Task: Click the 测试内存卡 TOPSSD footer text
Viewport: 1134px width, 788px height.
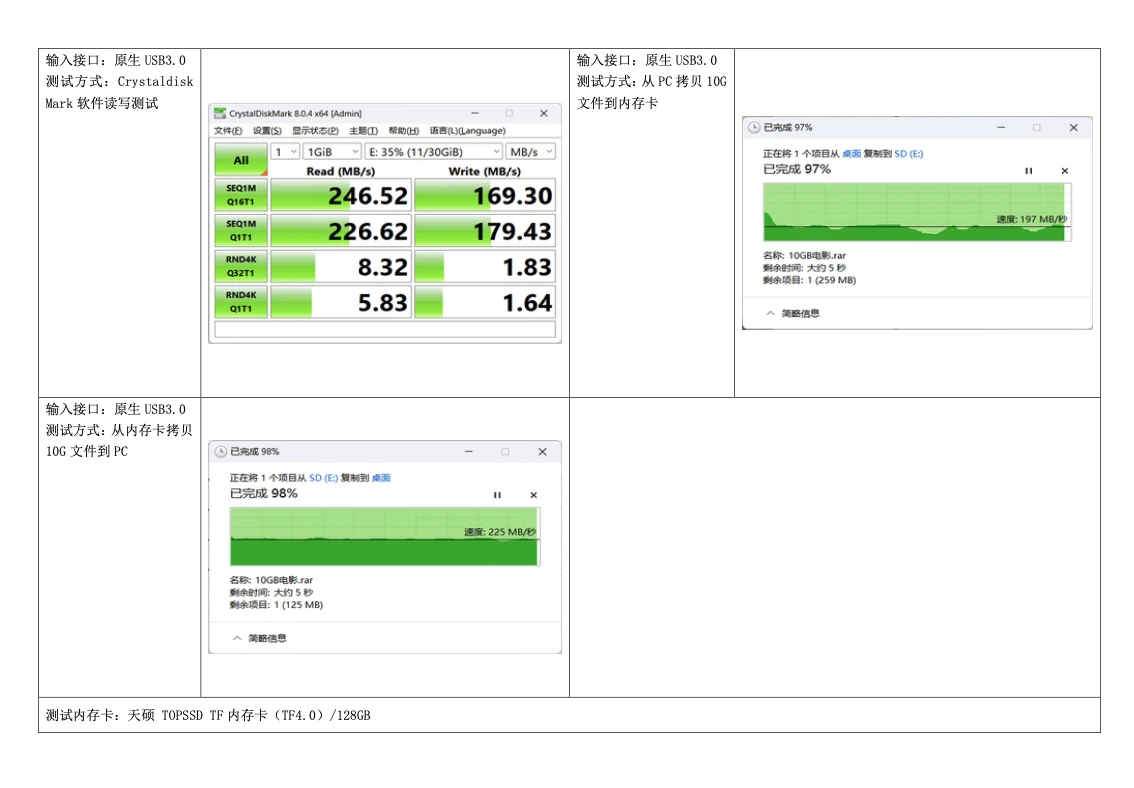Action: coord(208,715)
